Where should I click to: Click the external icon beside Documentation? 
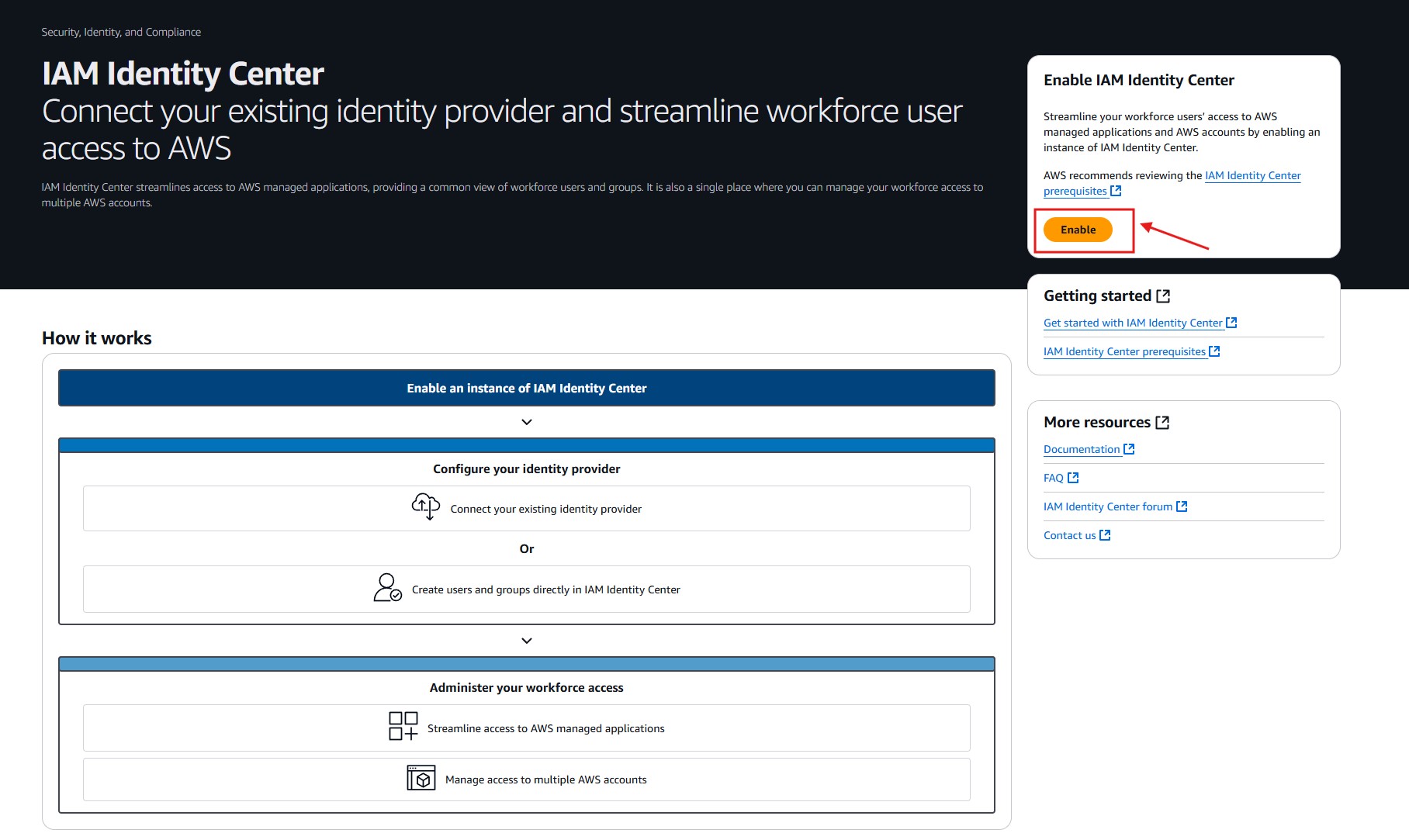pyautogui.click(x=1129, y=449)
